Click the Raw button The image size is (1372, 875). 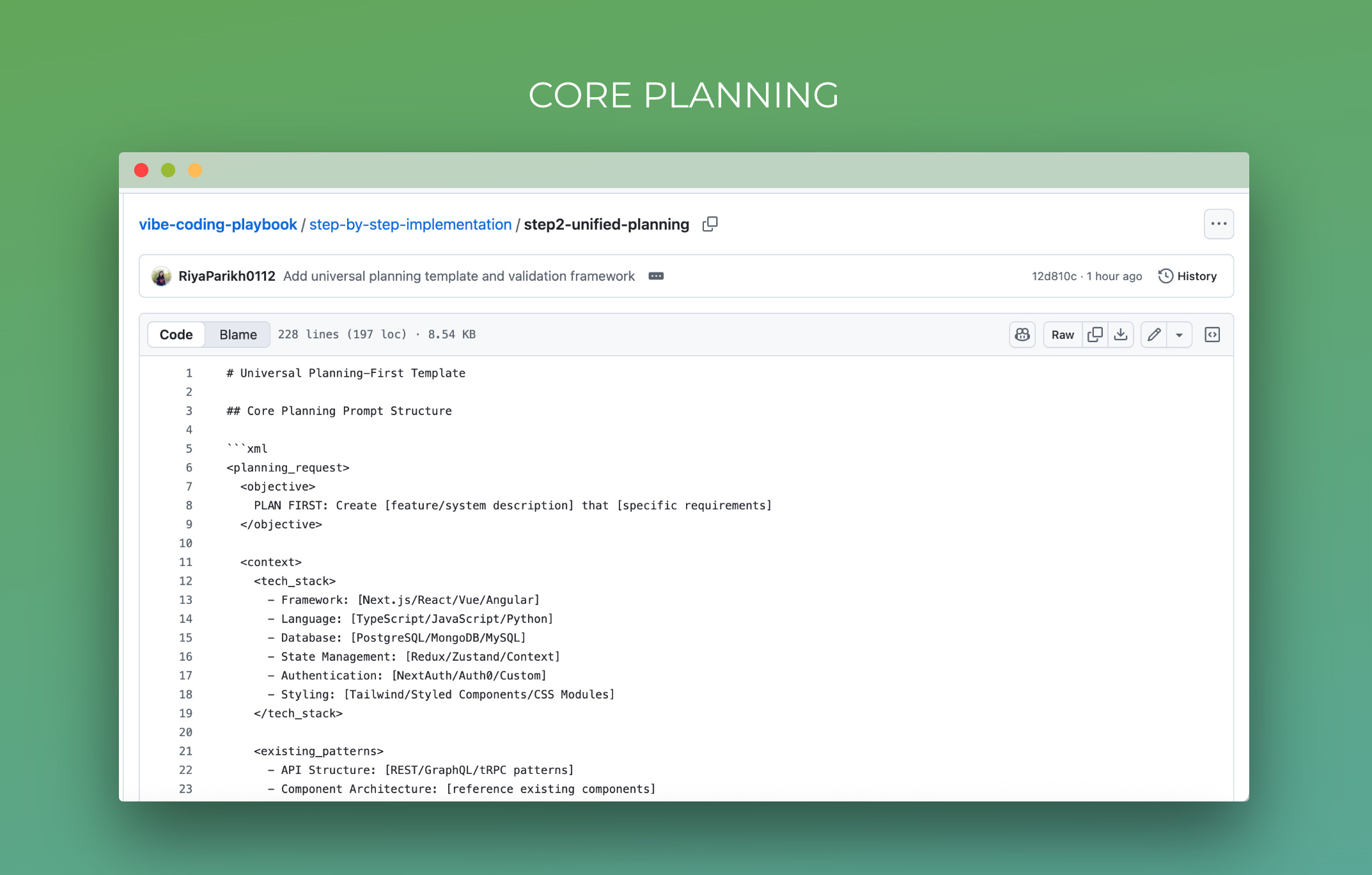pyautogui.click(x=1062, y=335)
